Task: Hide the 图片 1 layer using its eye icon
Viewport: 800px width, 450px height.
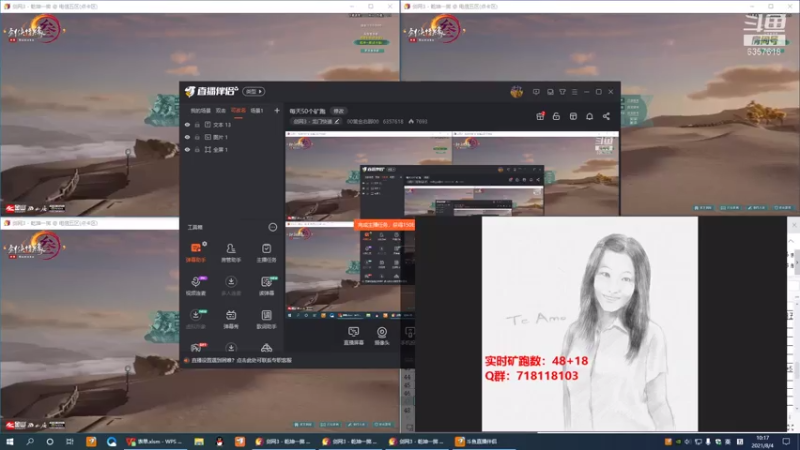Action: pyautogui.click(x=187, y=137)
